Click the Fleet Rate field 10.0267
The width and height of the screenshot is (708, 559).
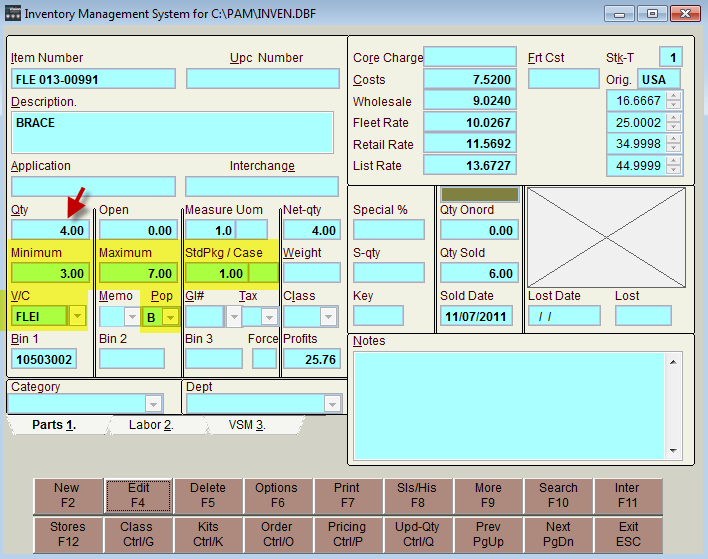click(470, 122)
